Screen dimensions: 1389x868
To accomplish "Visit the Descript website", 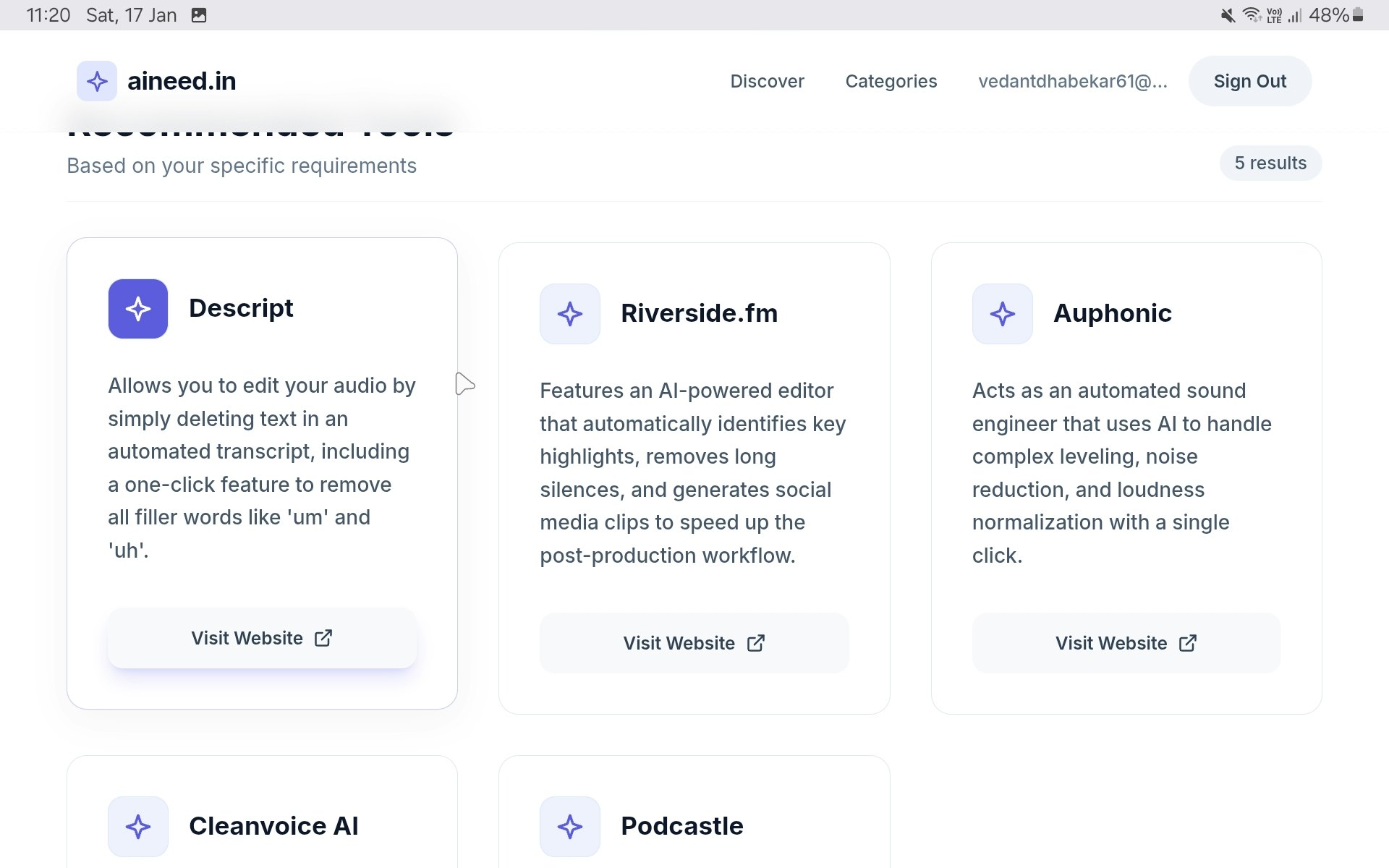I will coord(262,638).
